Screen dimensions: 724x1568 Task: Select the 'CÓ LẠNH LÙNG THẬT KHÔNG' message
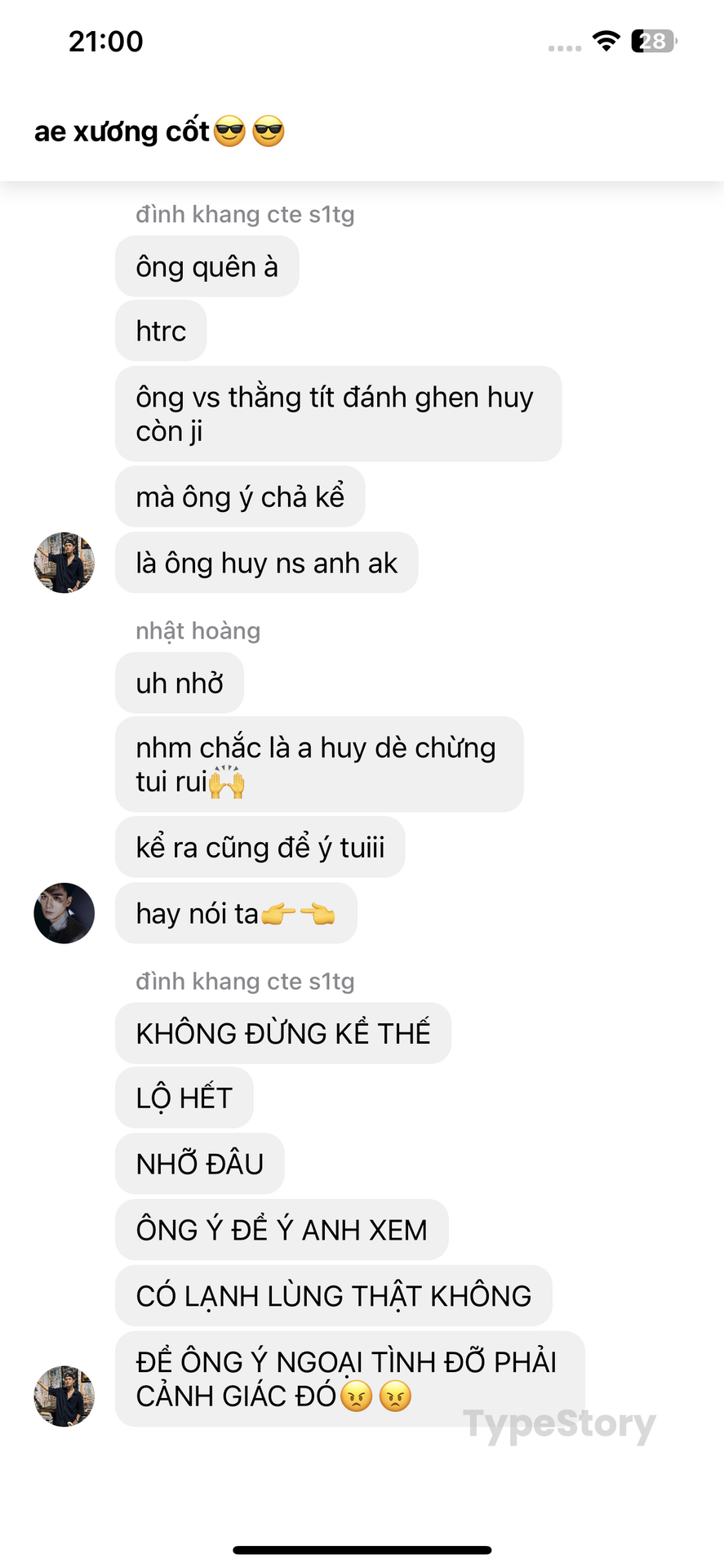334,1295
